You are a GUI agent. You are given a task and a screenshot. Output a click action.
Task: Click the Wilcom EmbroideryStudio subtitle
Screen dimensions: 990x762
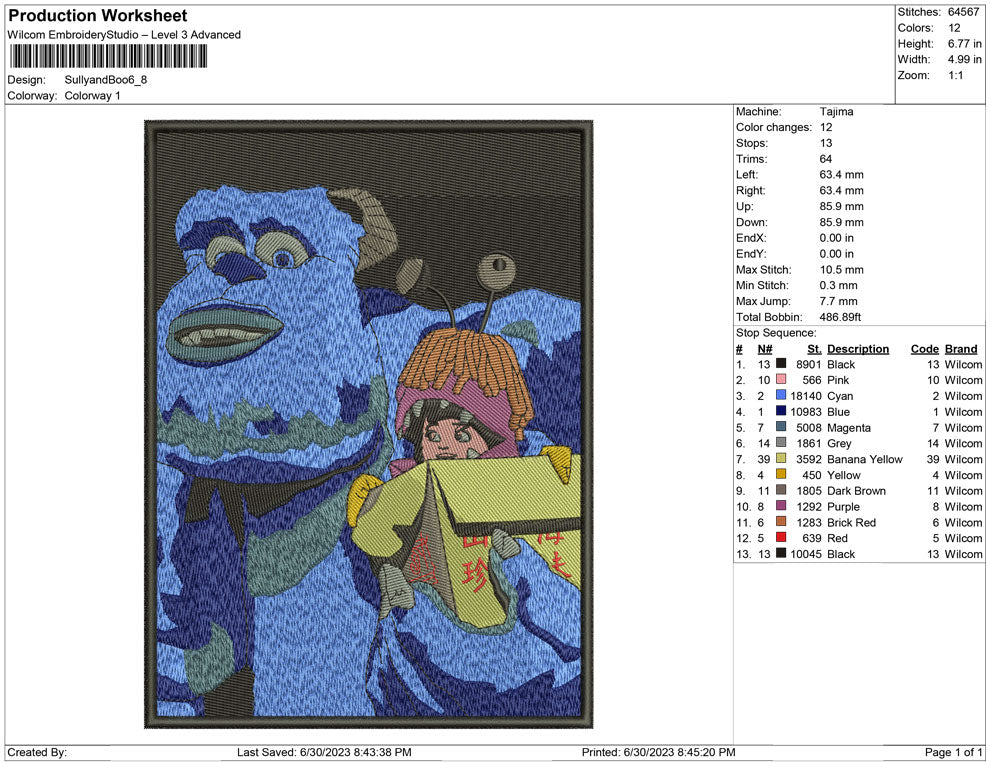pyautogui.click(x=124, y=35)
